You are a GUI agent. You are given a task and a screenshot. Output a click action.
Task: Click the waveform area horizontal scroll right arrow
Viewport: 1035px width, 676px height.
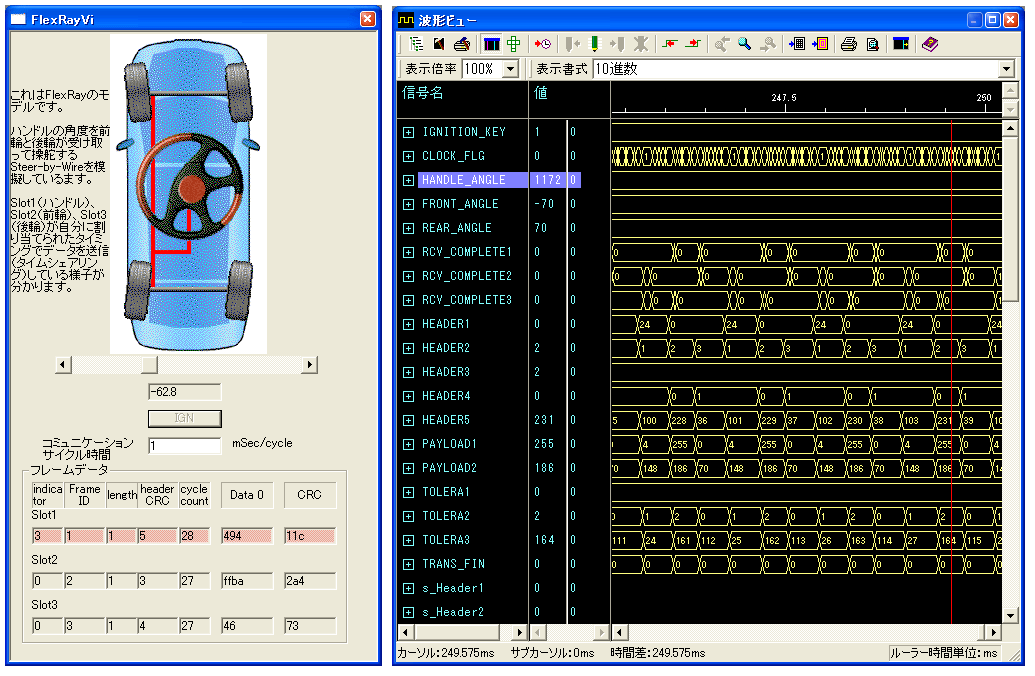994,632
